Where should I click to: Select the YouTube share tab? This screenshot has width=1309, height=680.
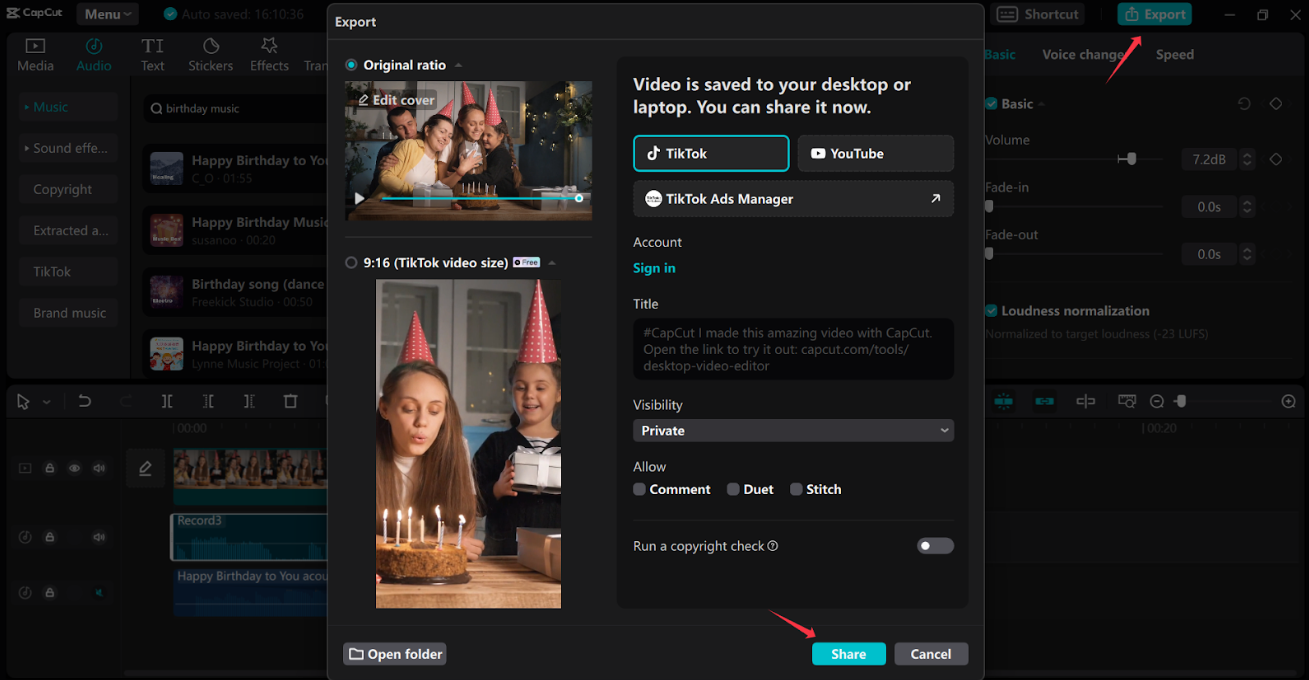[875, 153]
